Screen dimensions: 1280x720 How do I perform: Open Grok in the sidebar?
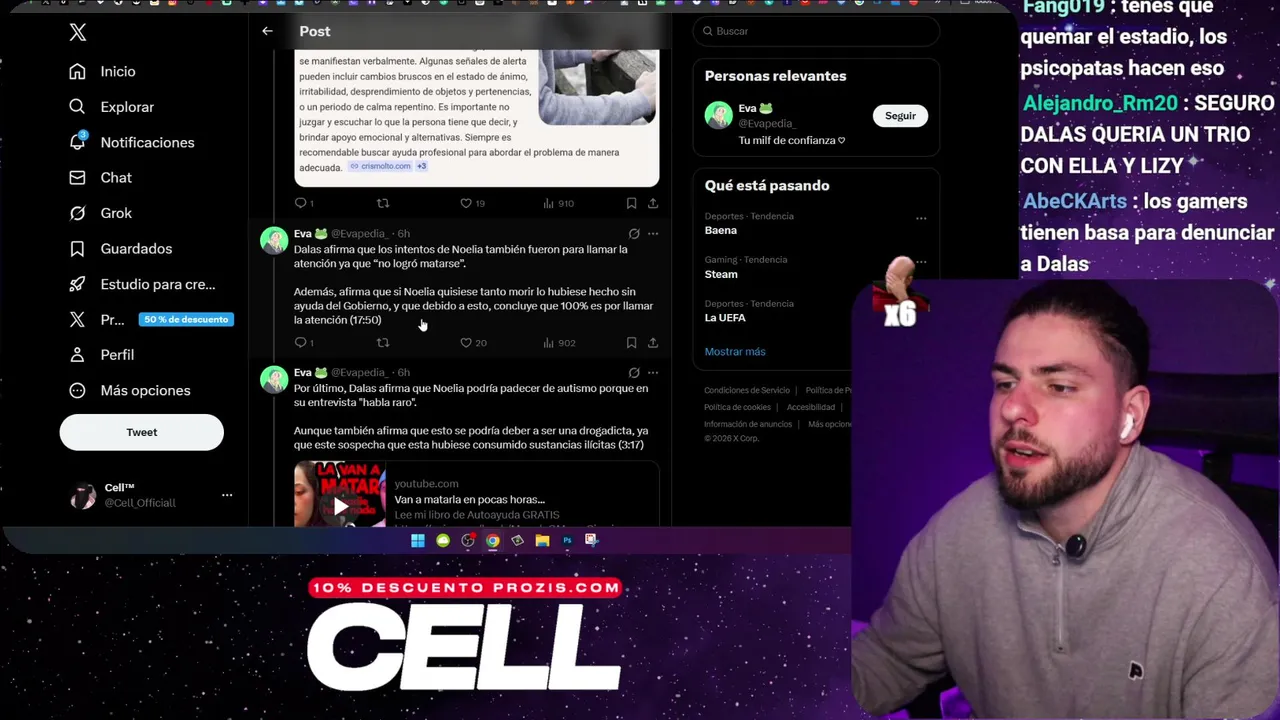(100, 213)
